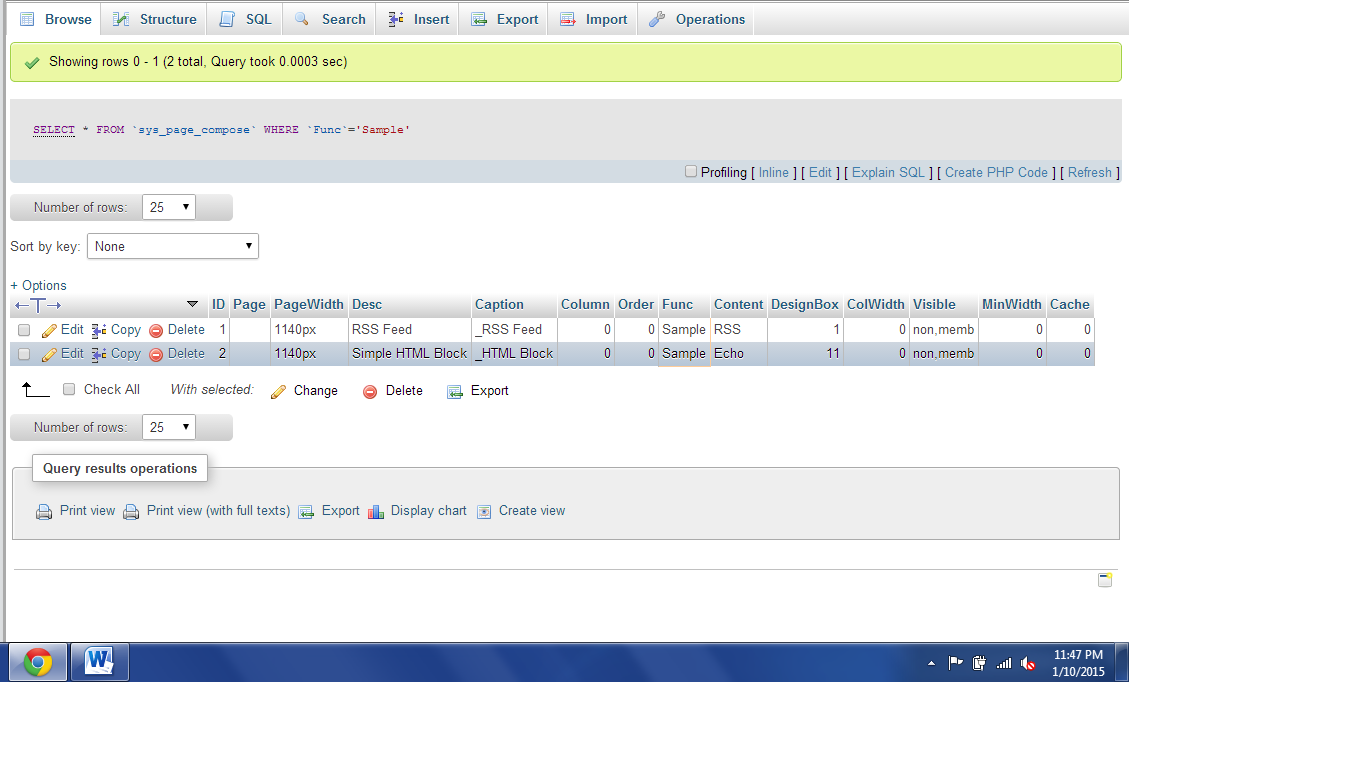Click the Create view icon

[484, 512]
